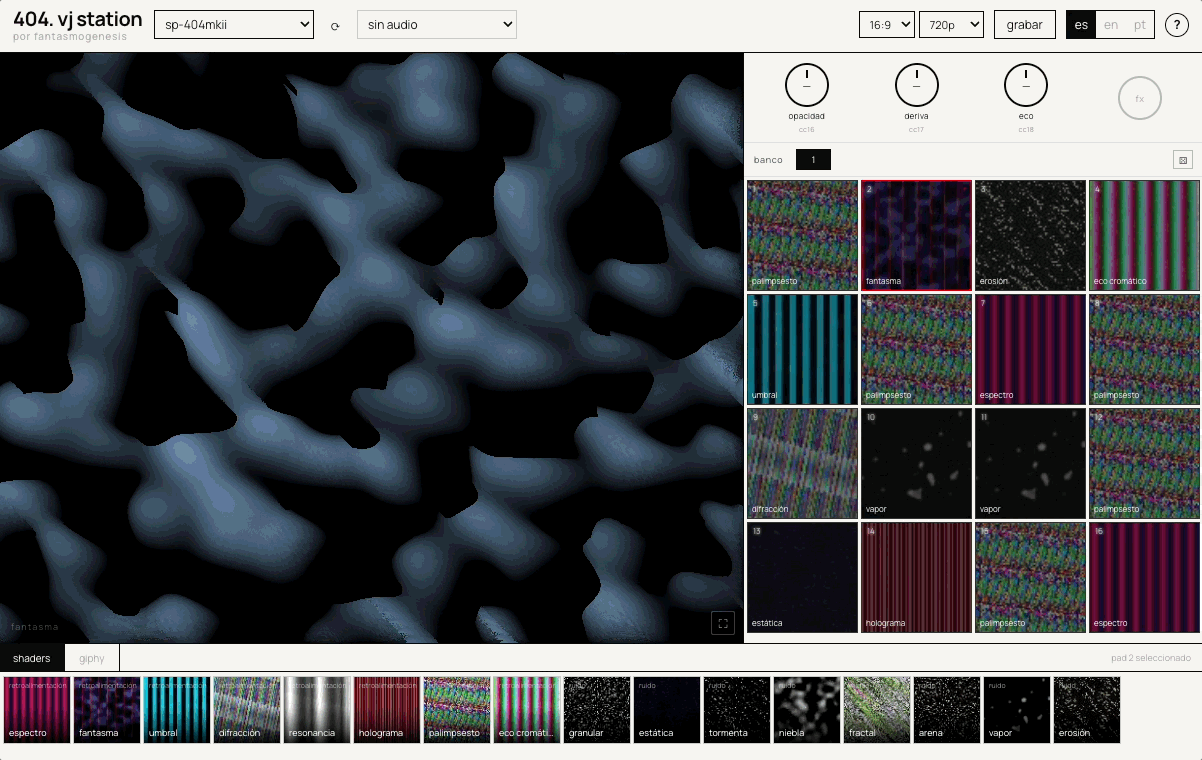Pick the resonancia shader in bottom strip

[316, 710]
